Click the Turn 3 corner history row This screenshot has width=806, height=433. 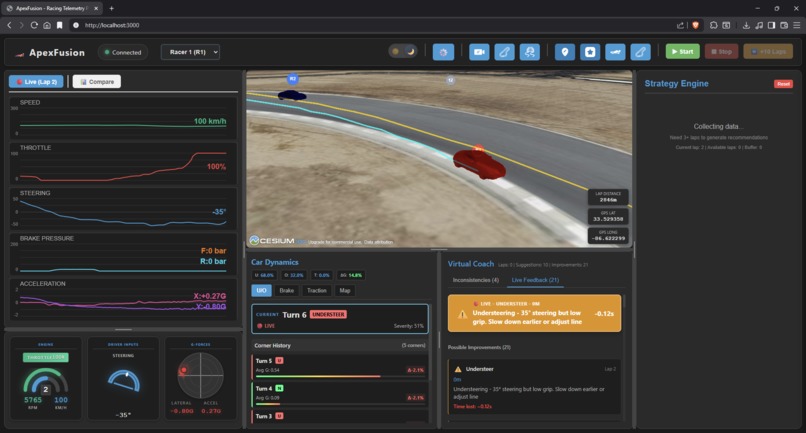(340, 417)
